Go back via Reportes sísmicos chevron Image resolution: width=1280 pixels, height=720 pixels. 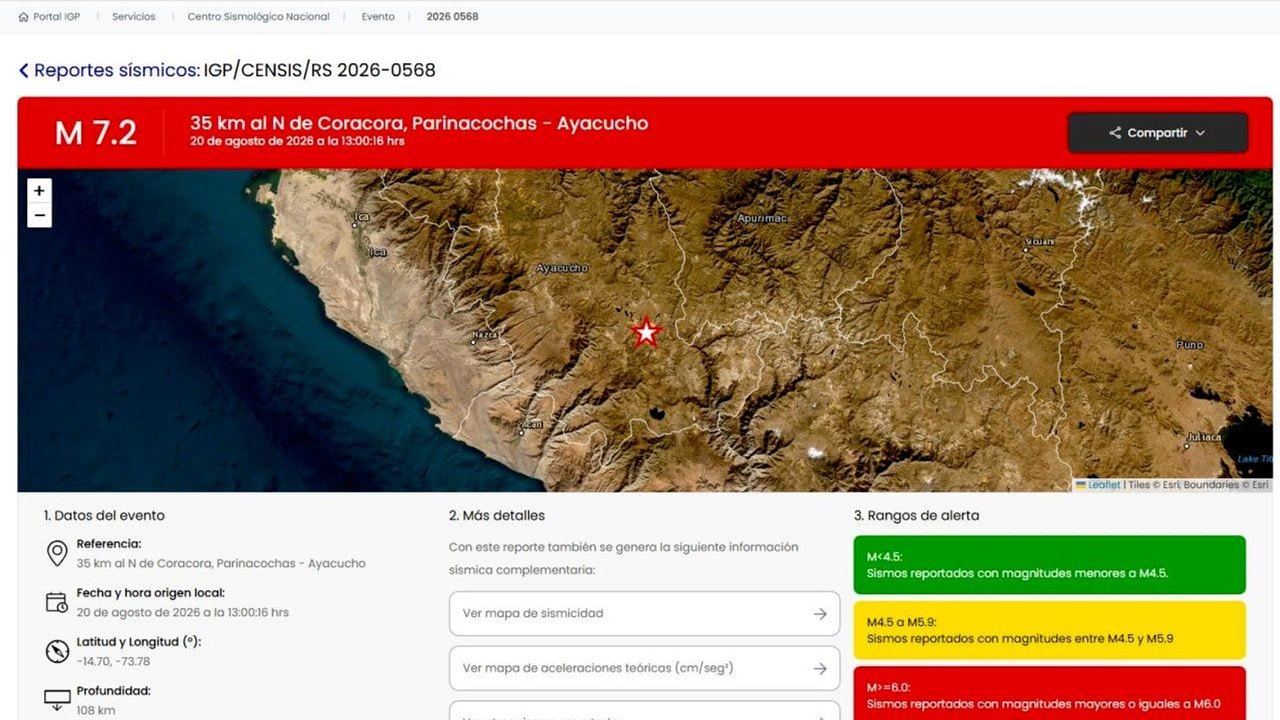coord(24,71)
